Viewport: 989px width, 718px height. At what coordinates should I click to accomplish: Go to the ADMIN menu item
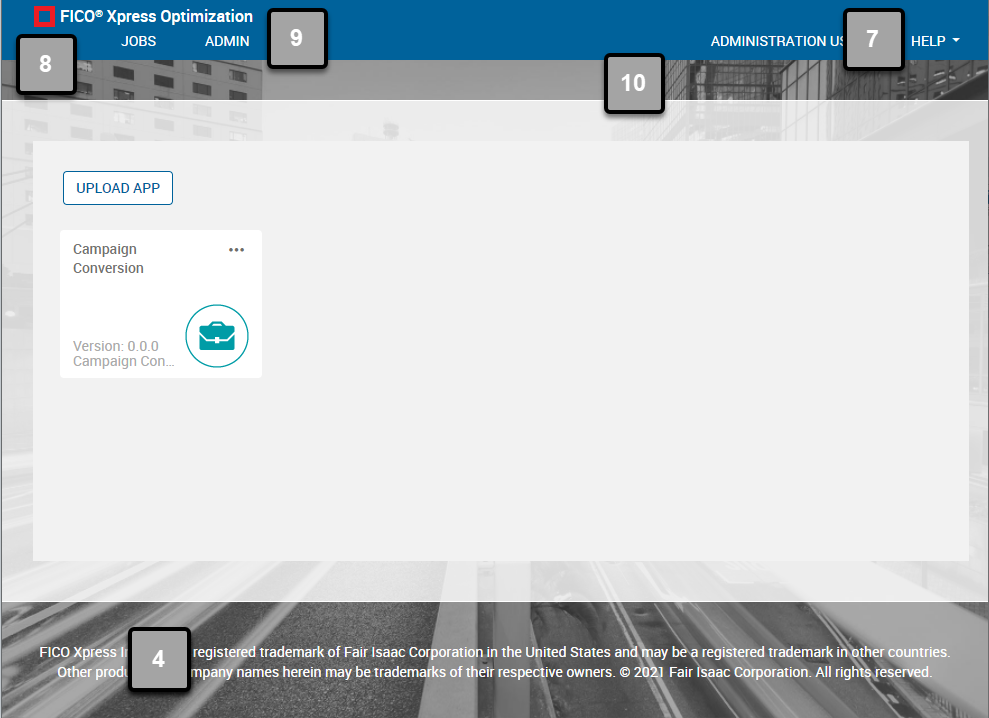point(227,41)
